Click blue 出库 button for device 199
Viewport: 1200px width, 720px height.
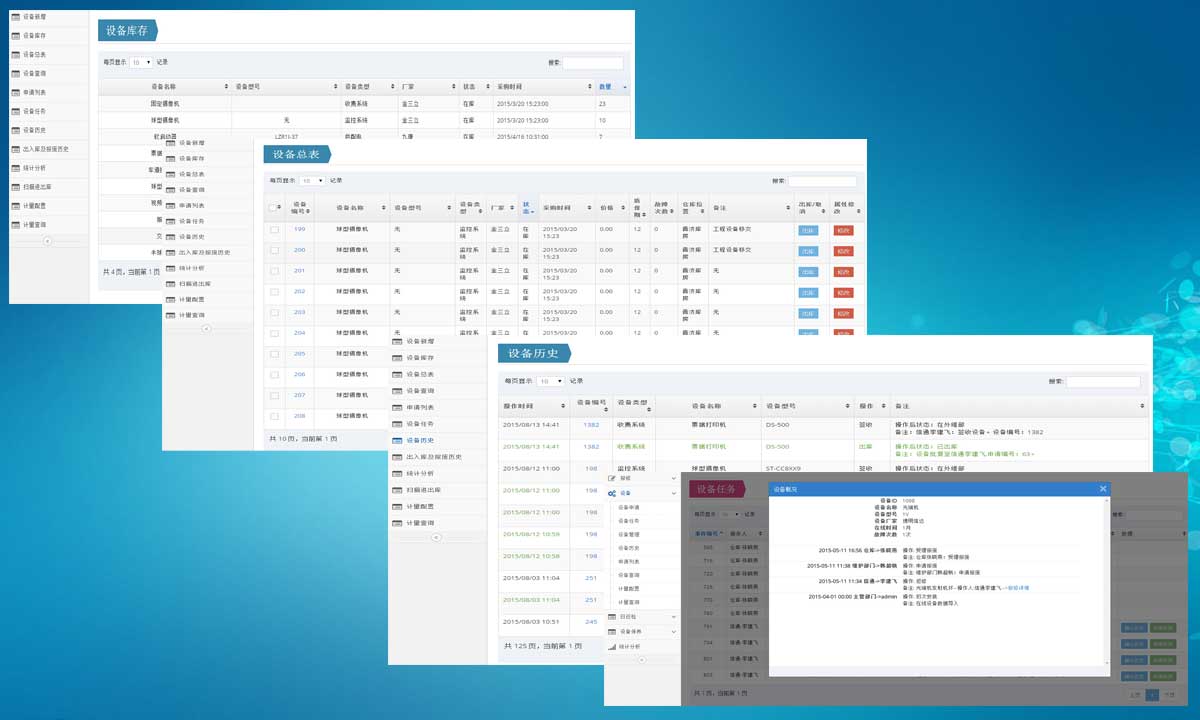coord(808,230)
